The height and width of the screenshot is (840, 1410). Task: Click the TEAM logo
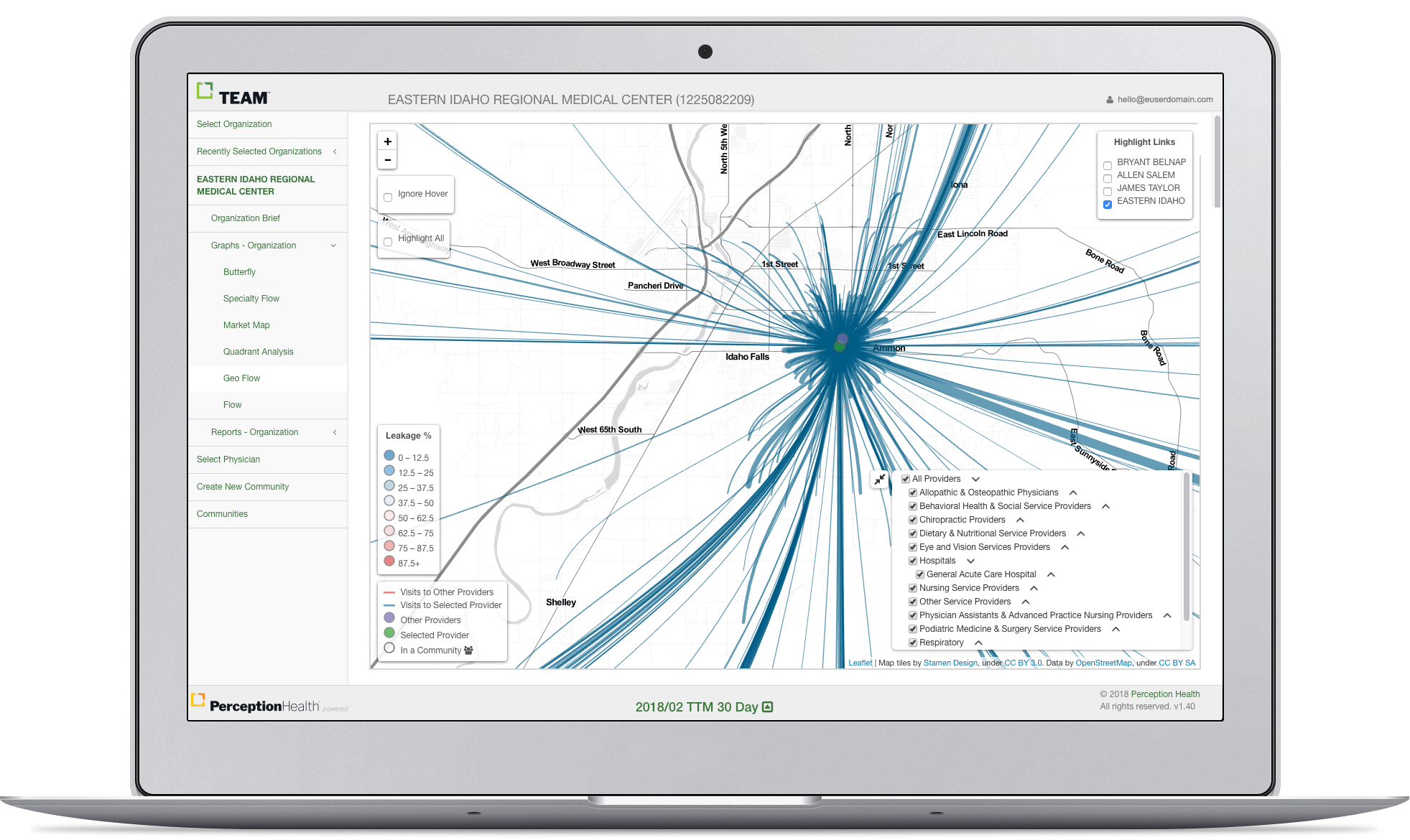(233, 94)
